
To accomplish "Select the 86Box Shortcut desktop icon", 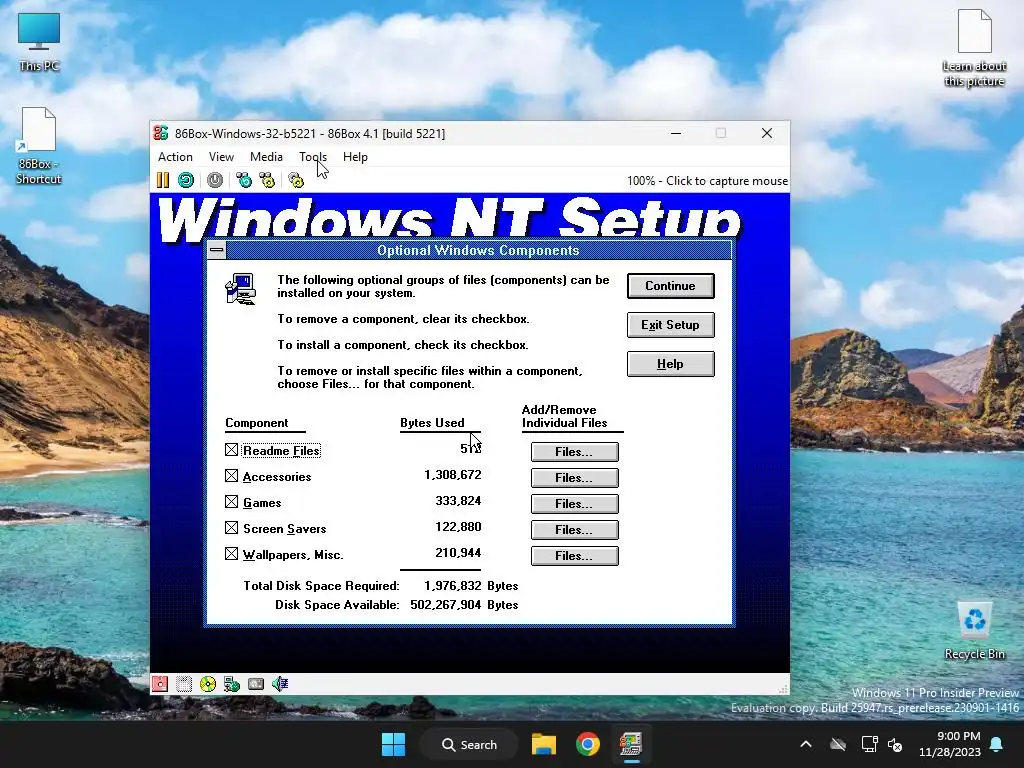I will pyautogui.click(x=39, y=146).
